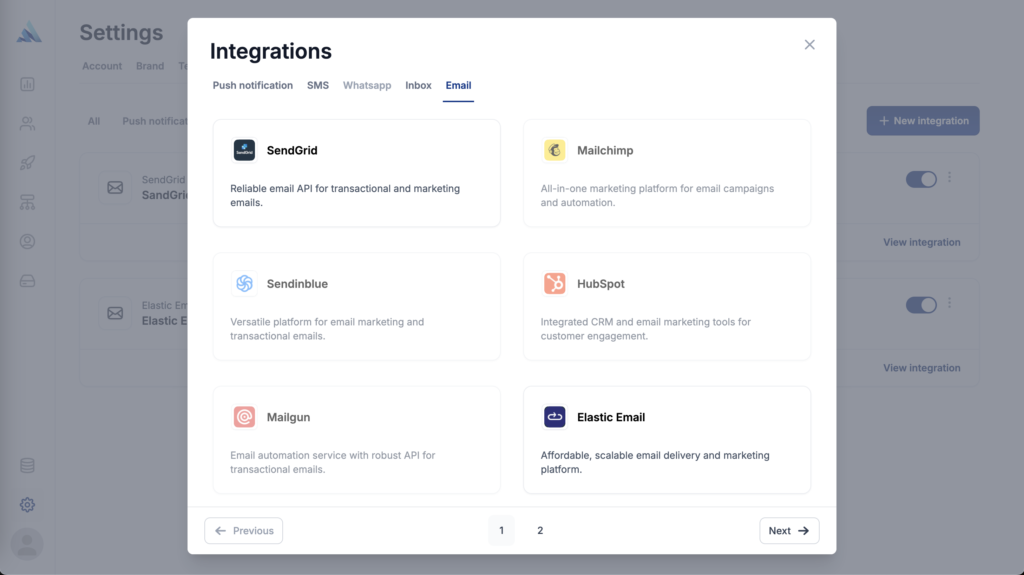
Task: Go to the Next page button
Action: click(x=789, y=531)
